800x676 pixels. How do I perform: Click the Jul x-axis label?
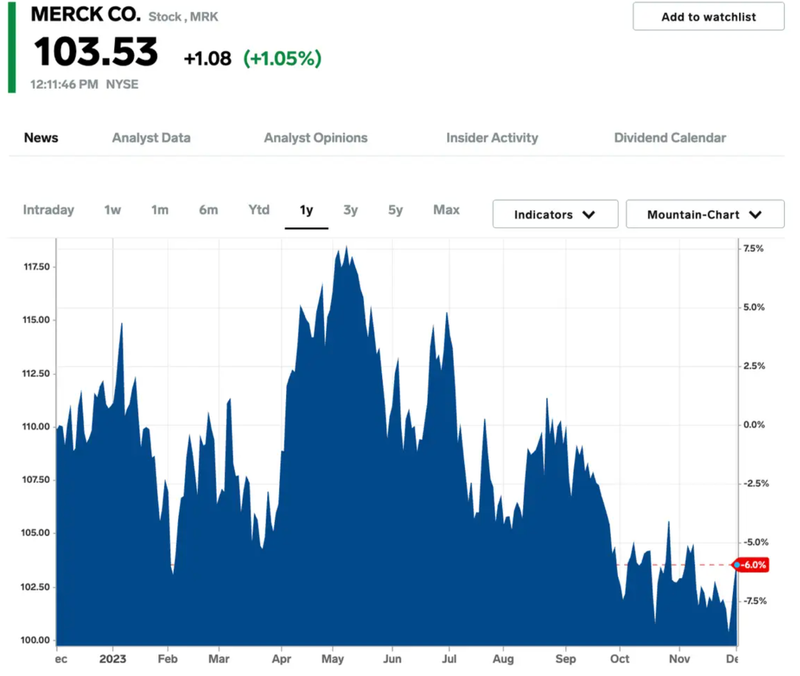pyautogui.click(x=449, y=659)
